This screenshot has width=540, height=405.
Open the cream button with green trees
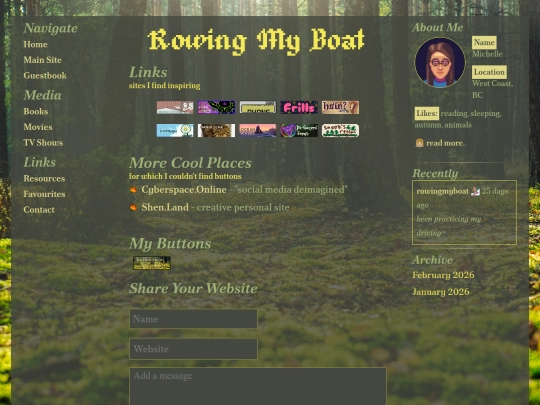pos(340,131)
